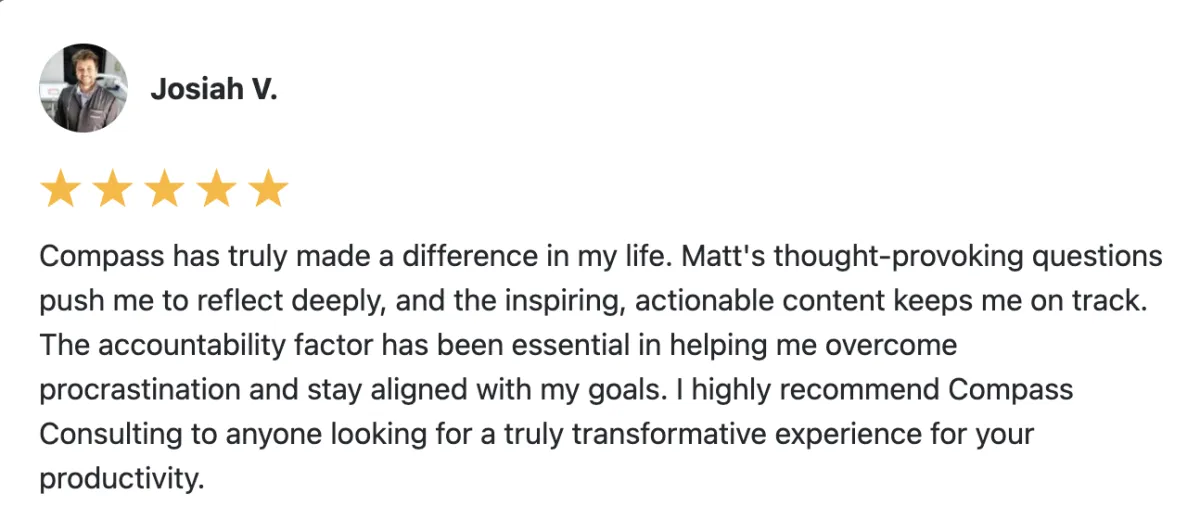Click the final word "productivity."
Screen dimensions: 1200x532
click(121, 479)
